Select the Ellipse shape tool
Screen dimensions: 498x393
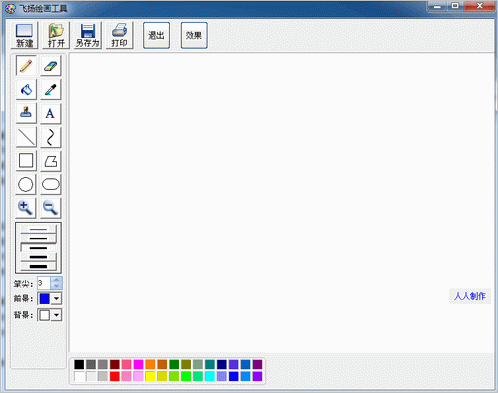[x=26, y=184]
